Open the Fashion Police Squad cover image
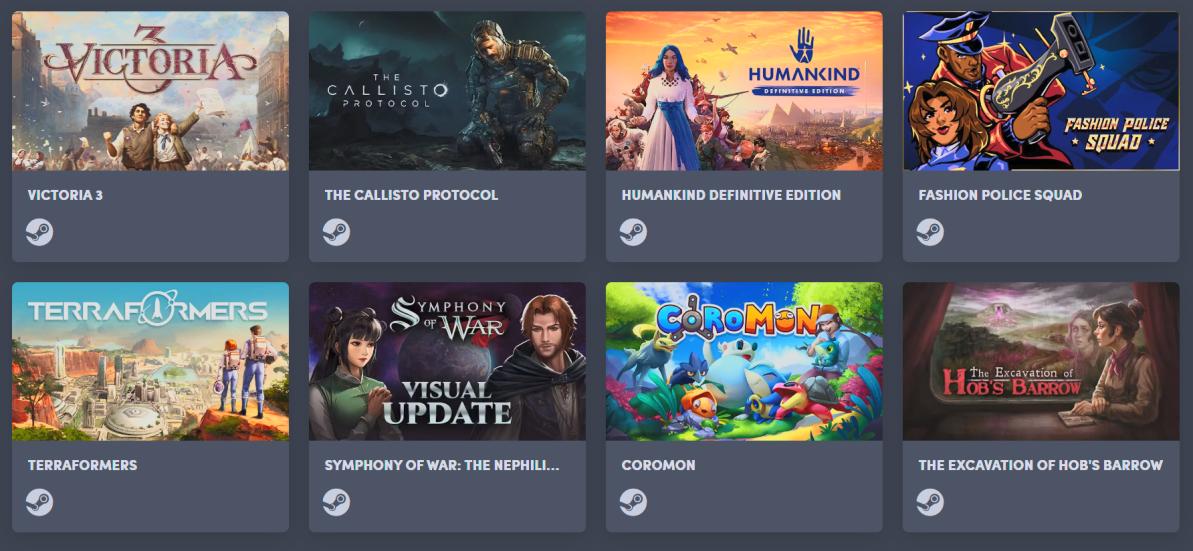This screenshot has height=551, width=1193. [1041, 91]
